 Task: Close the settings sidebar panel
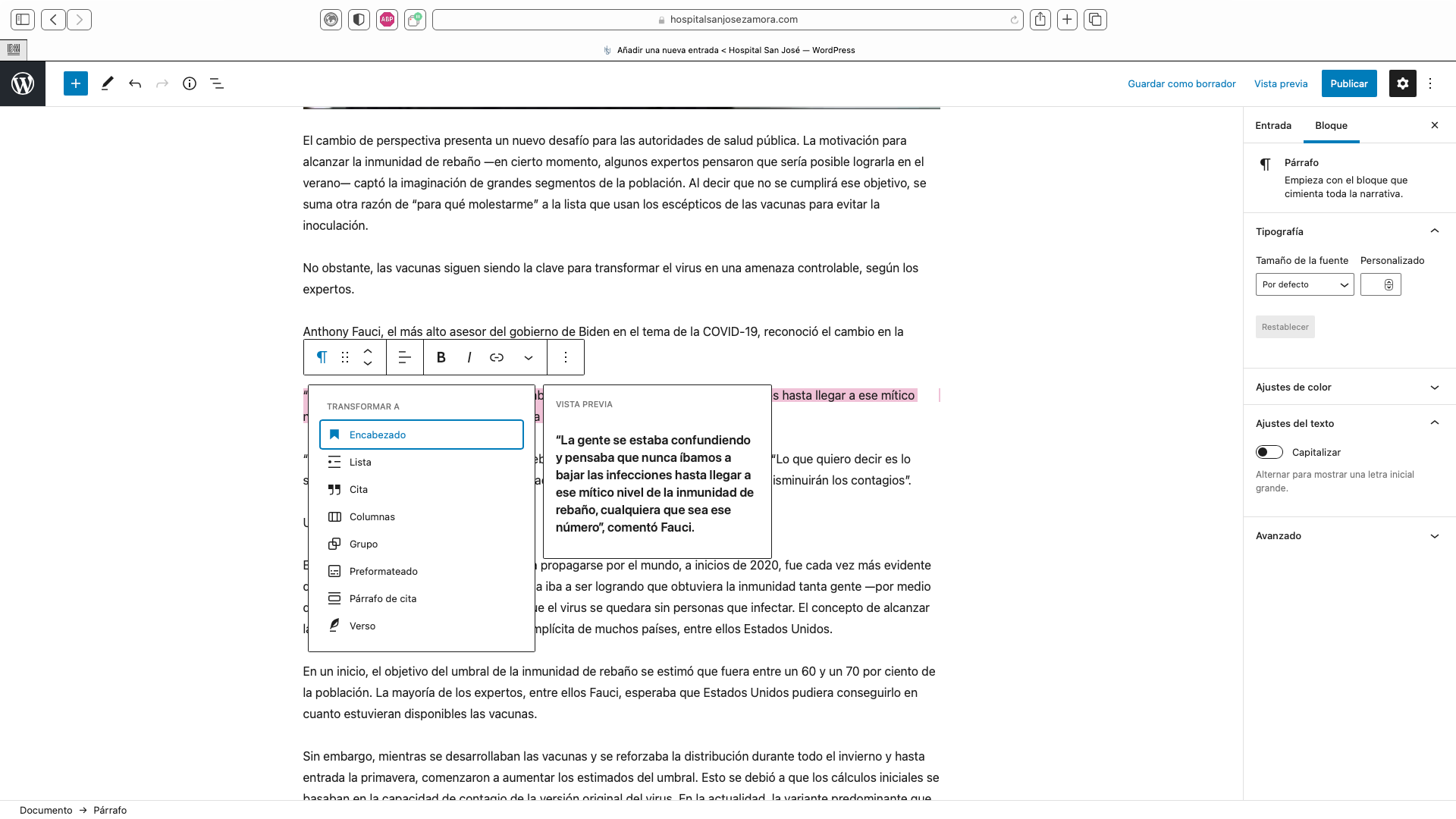1435,125
